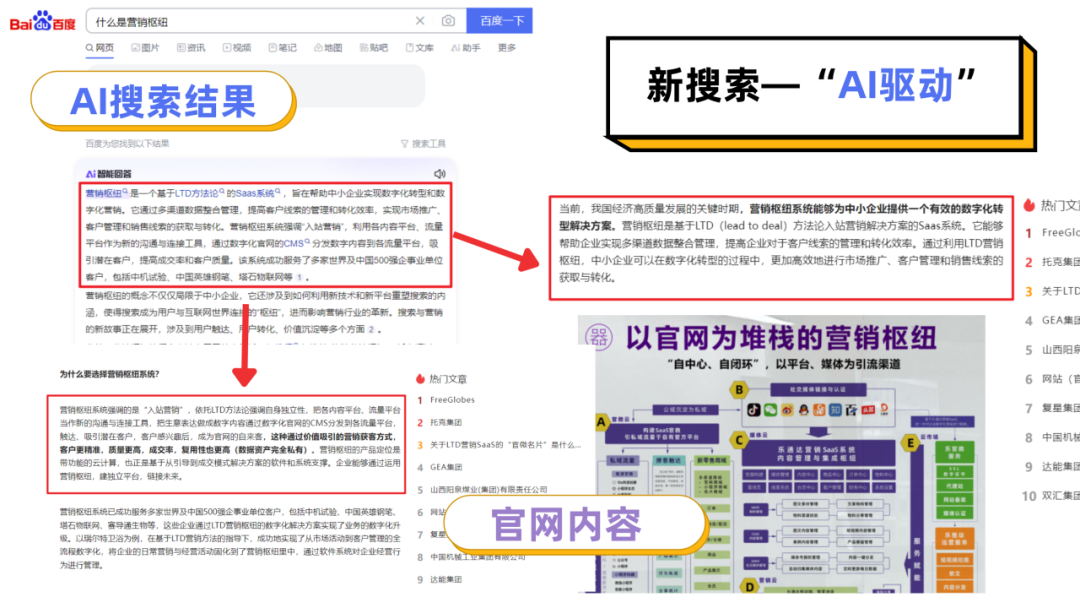Click the 百度一下 search button
1080x608 pixels.
tap(499, 21)
